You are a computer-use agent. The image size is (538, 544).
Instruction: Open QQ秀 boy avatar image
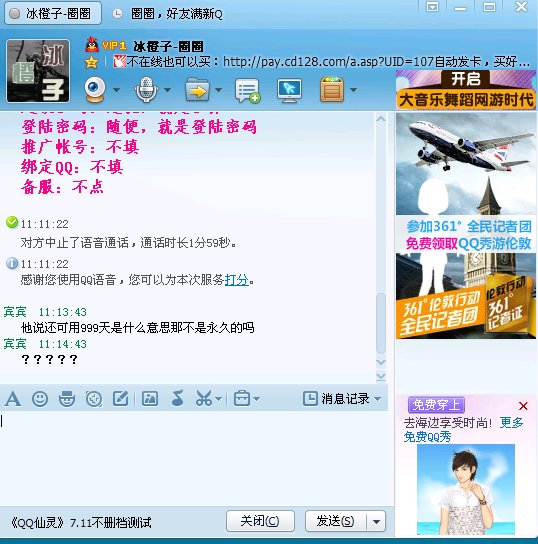point(466,489)
